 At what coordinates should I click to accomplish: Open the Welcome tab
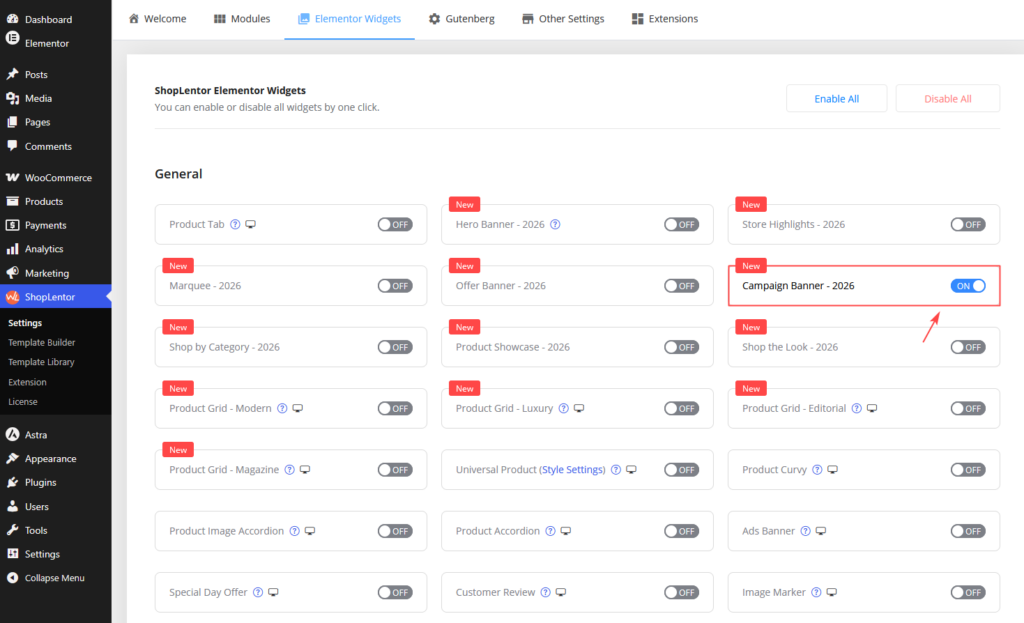[x=157, y=18]
